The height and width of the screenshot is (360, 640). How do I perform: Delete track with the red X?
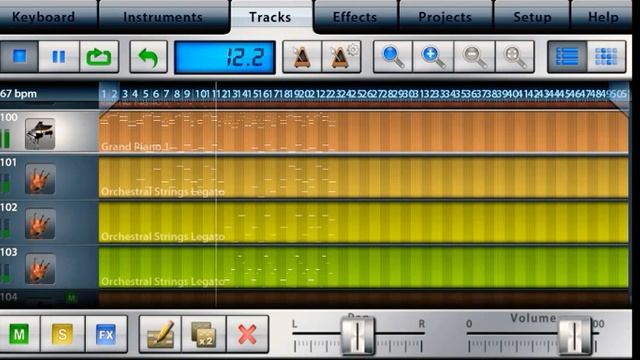[x=247, y=335]
